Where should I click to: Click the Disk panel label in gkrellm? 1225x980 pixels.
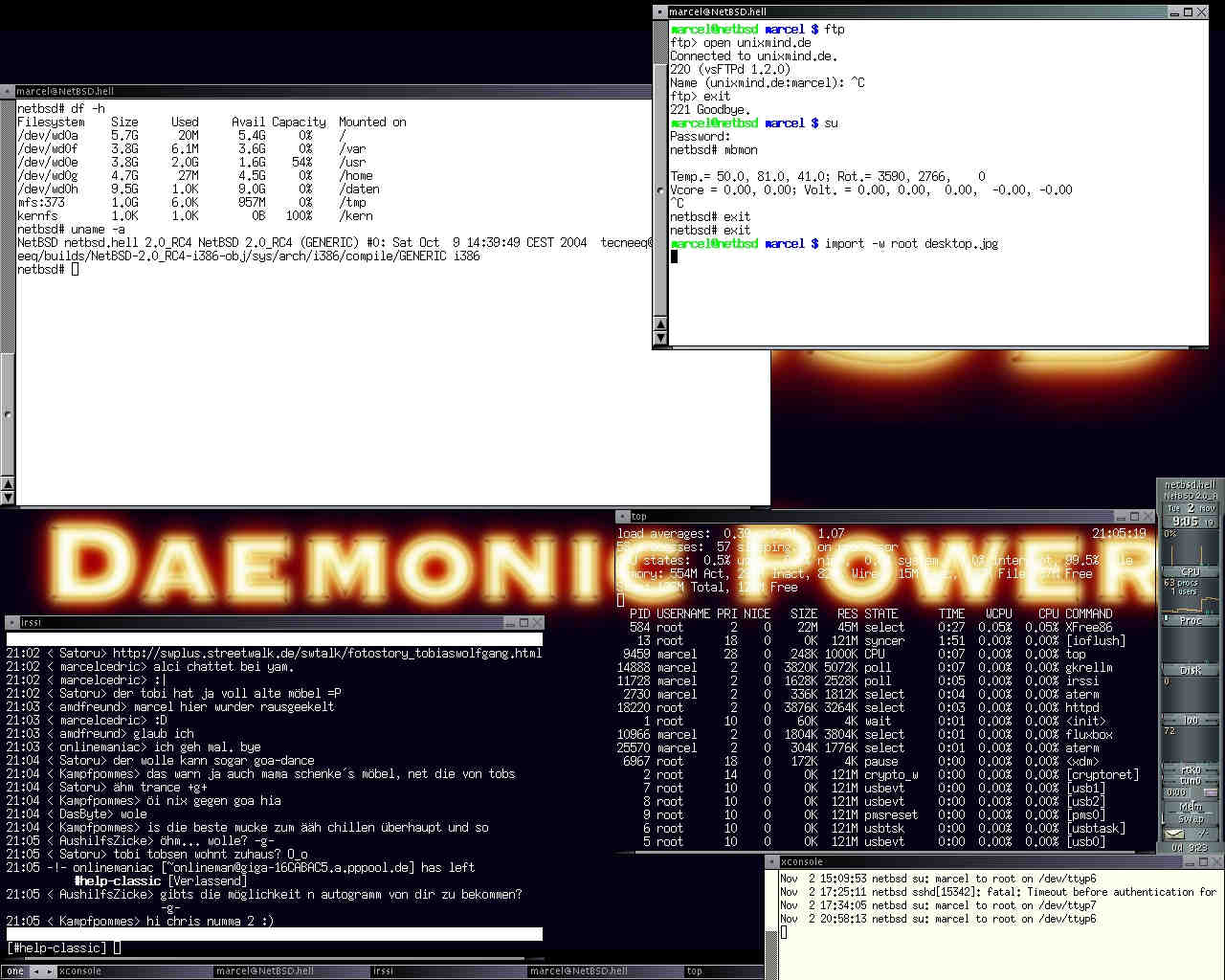pos(1191,670)
